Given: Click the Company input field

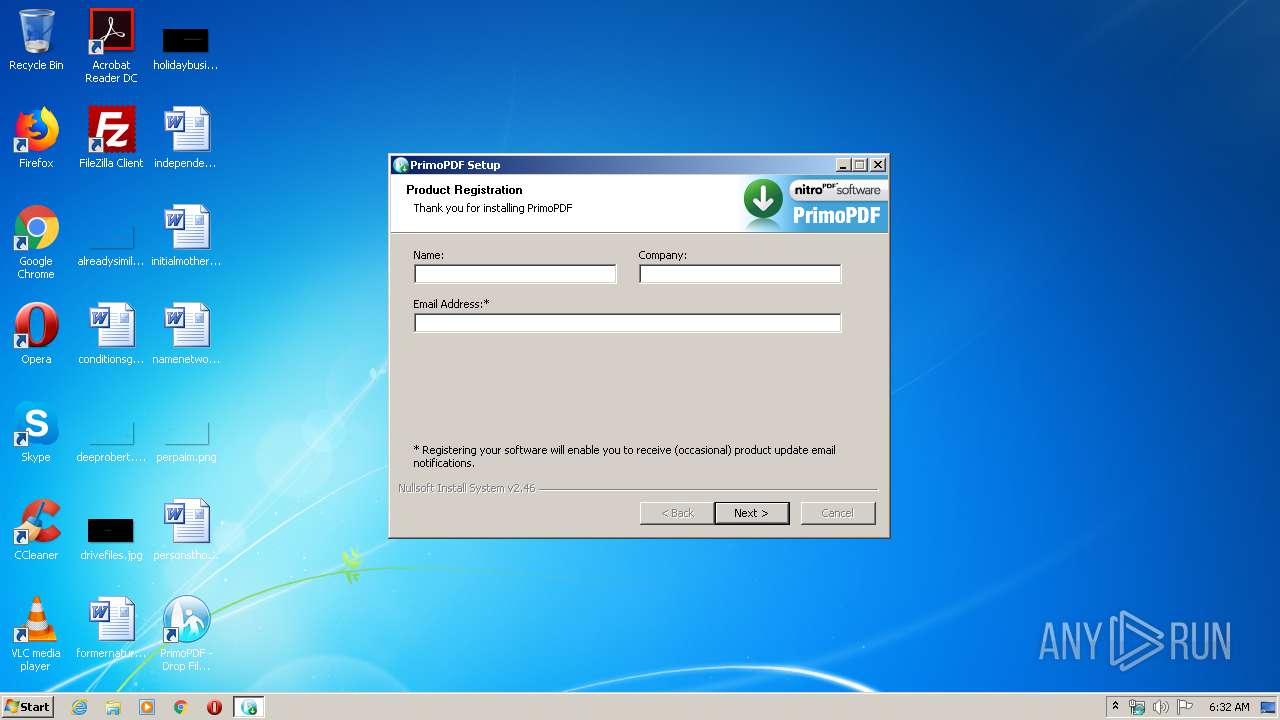Looking at the screenshot, I should pos(740,274).
